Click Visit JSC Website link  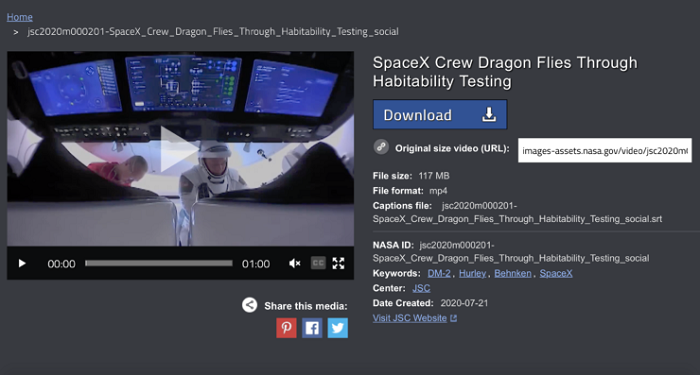(x=410, y=318)
